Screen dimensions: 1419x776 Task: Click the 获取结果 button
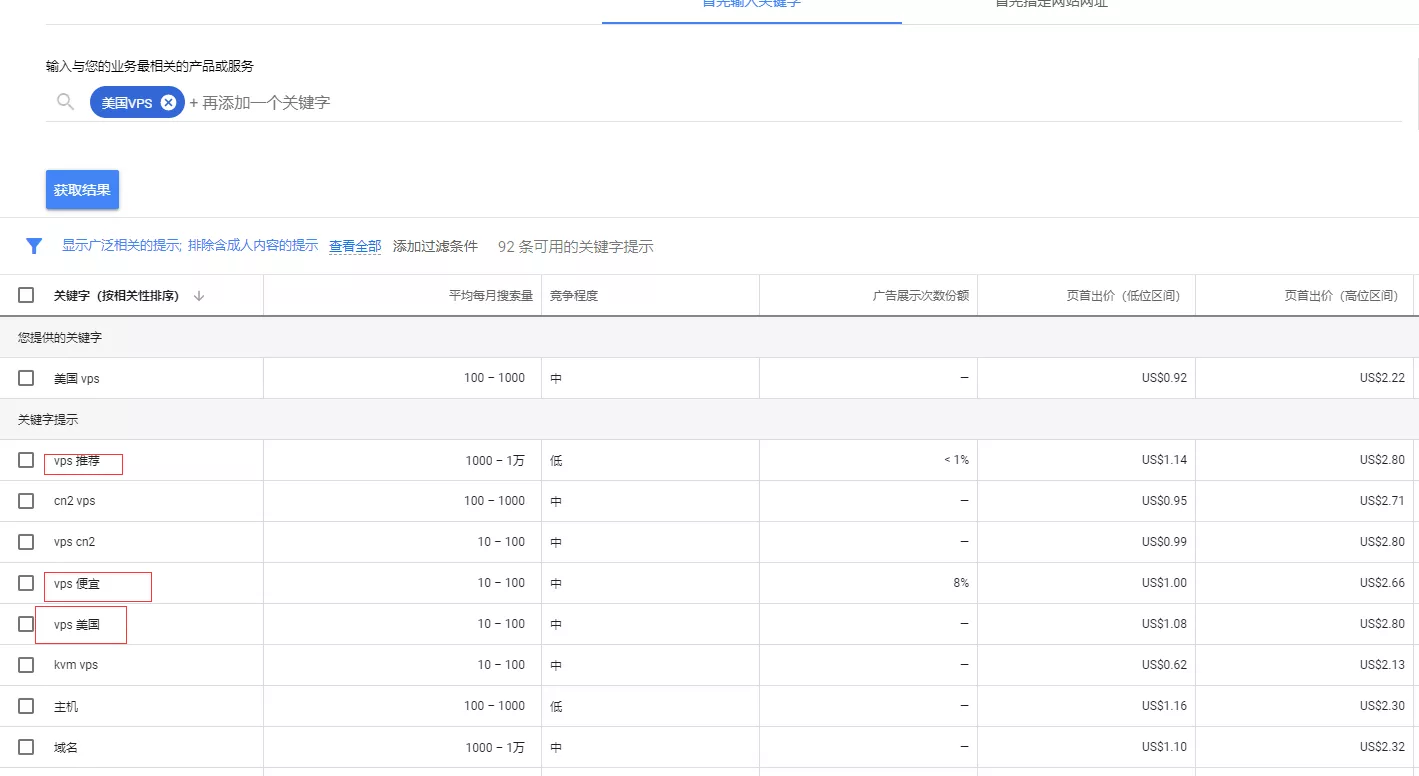pyautogui.click(x=82, y=190)
